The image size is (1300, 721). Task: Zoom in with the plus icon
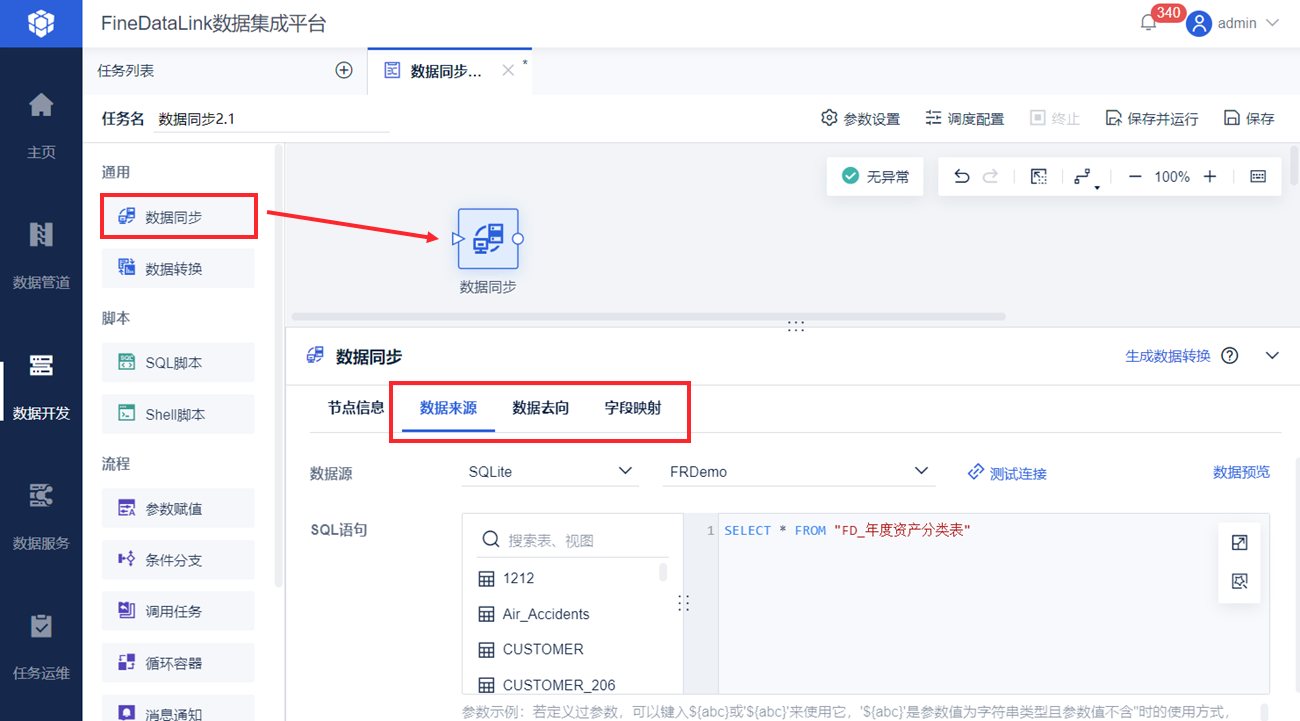[x=1210, y=177]
